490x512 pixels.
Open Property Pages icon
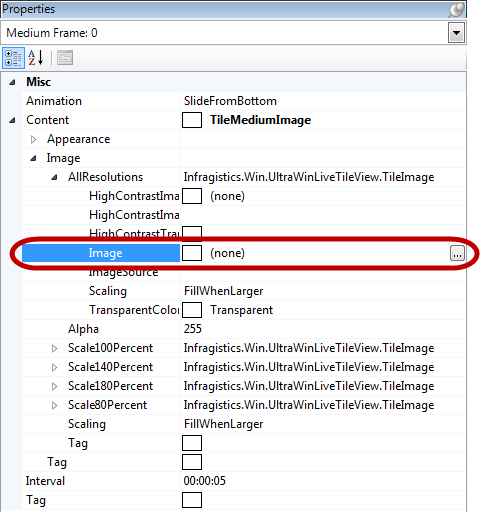tap(65, 58)
